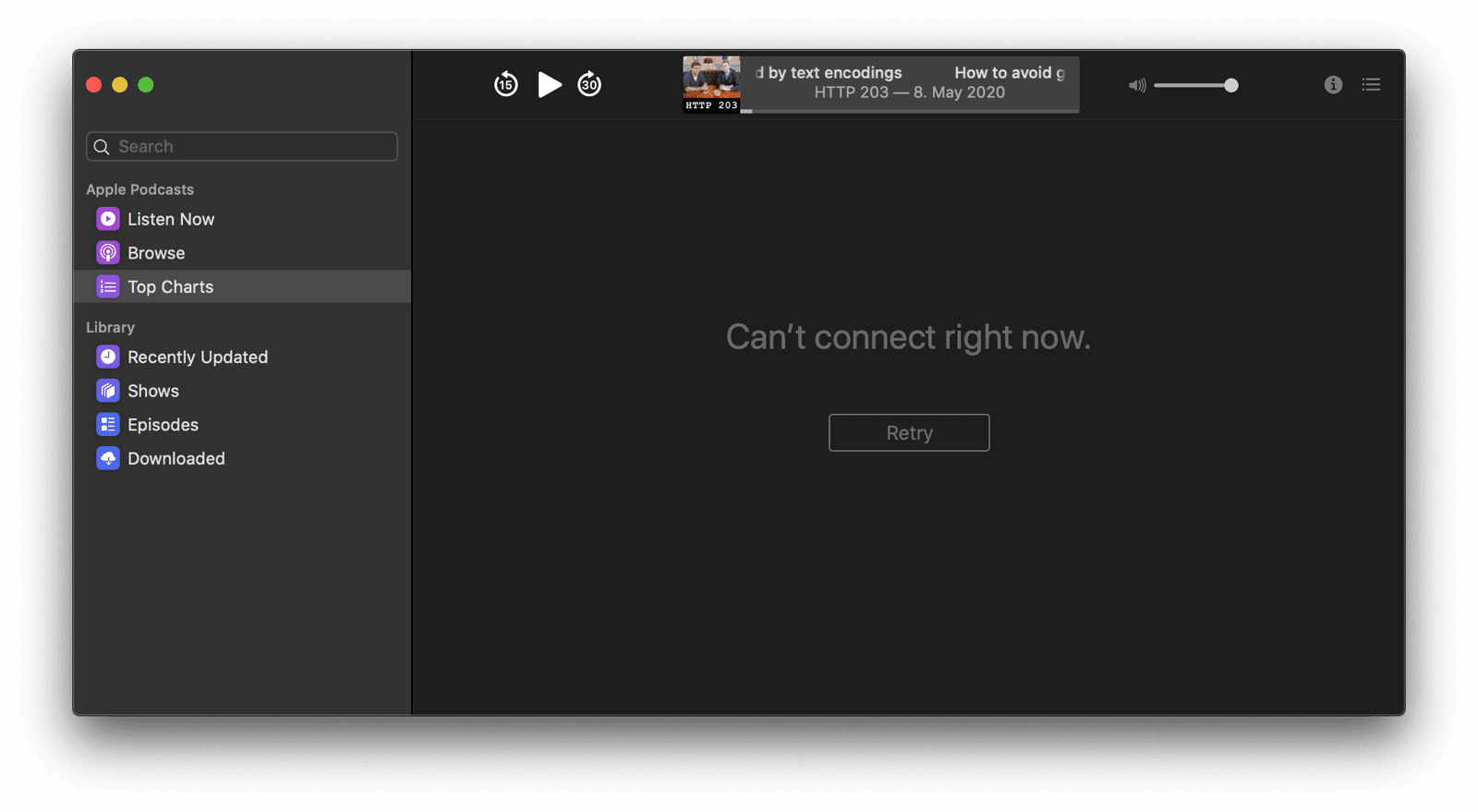Image resolution: width=1478 pixels, height=812 pixels.
Task: Select Top Charts in sidebar
Action: click(170, 287)
